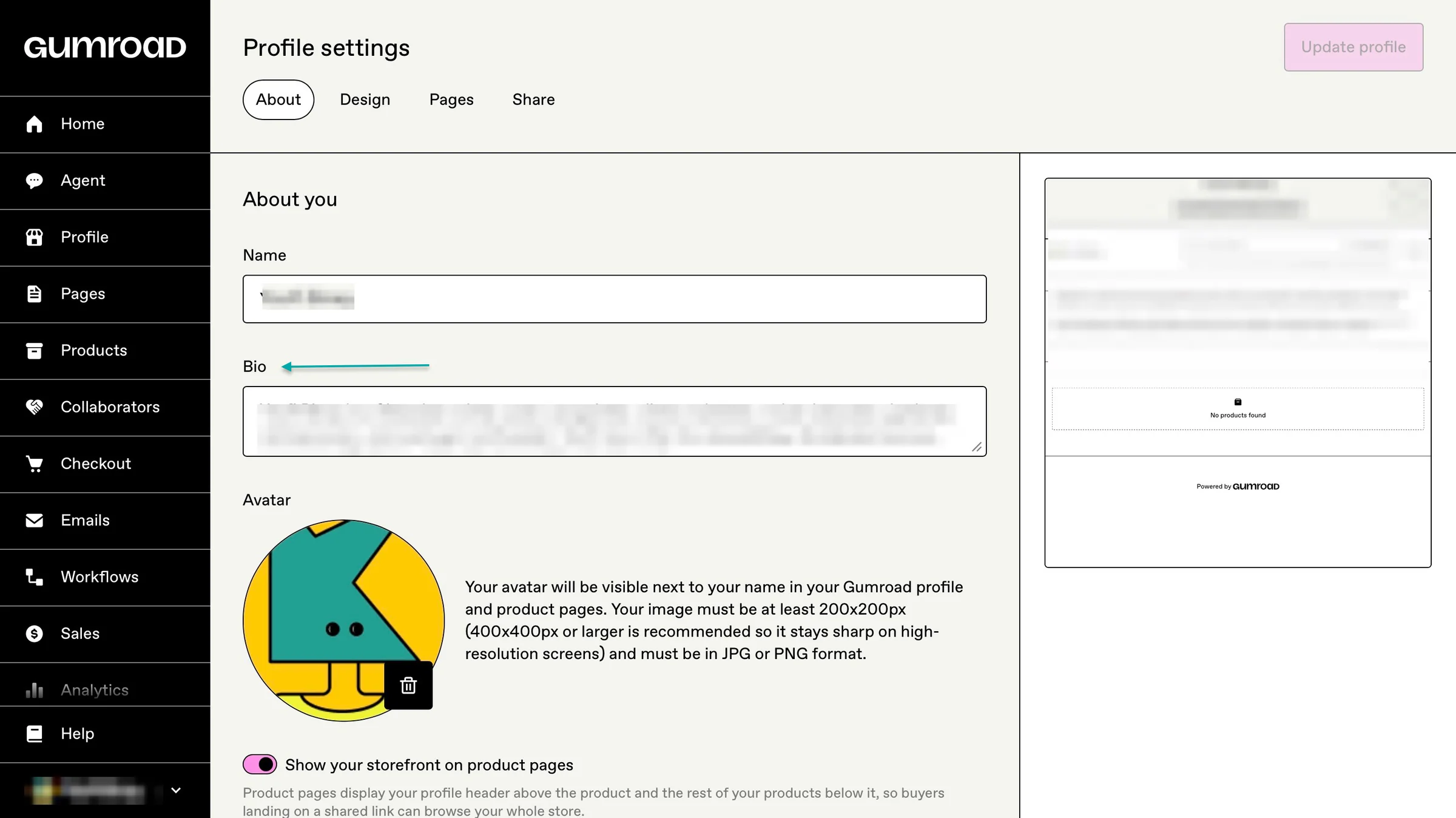Go to Collaborators in the sidebar
Image resolution: width=1456 pixels, height=818 pixels.
pyautogui.click(x=105, y=407)
